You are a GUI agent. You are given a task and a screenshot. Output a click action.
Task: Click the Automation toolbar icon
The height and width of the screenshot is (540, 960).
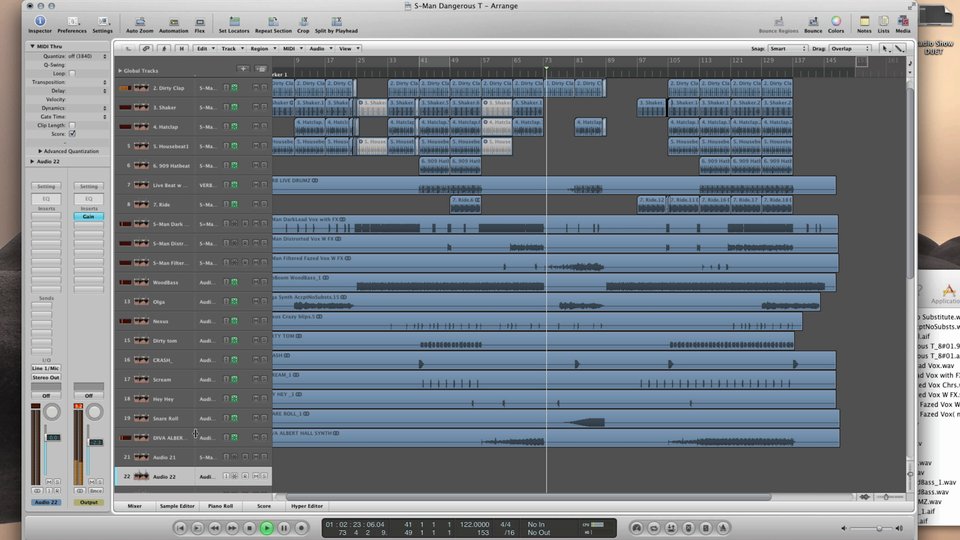(x=173, y=23)
